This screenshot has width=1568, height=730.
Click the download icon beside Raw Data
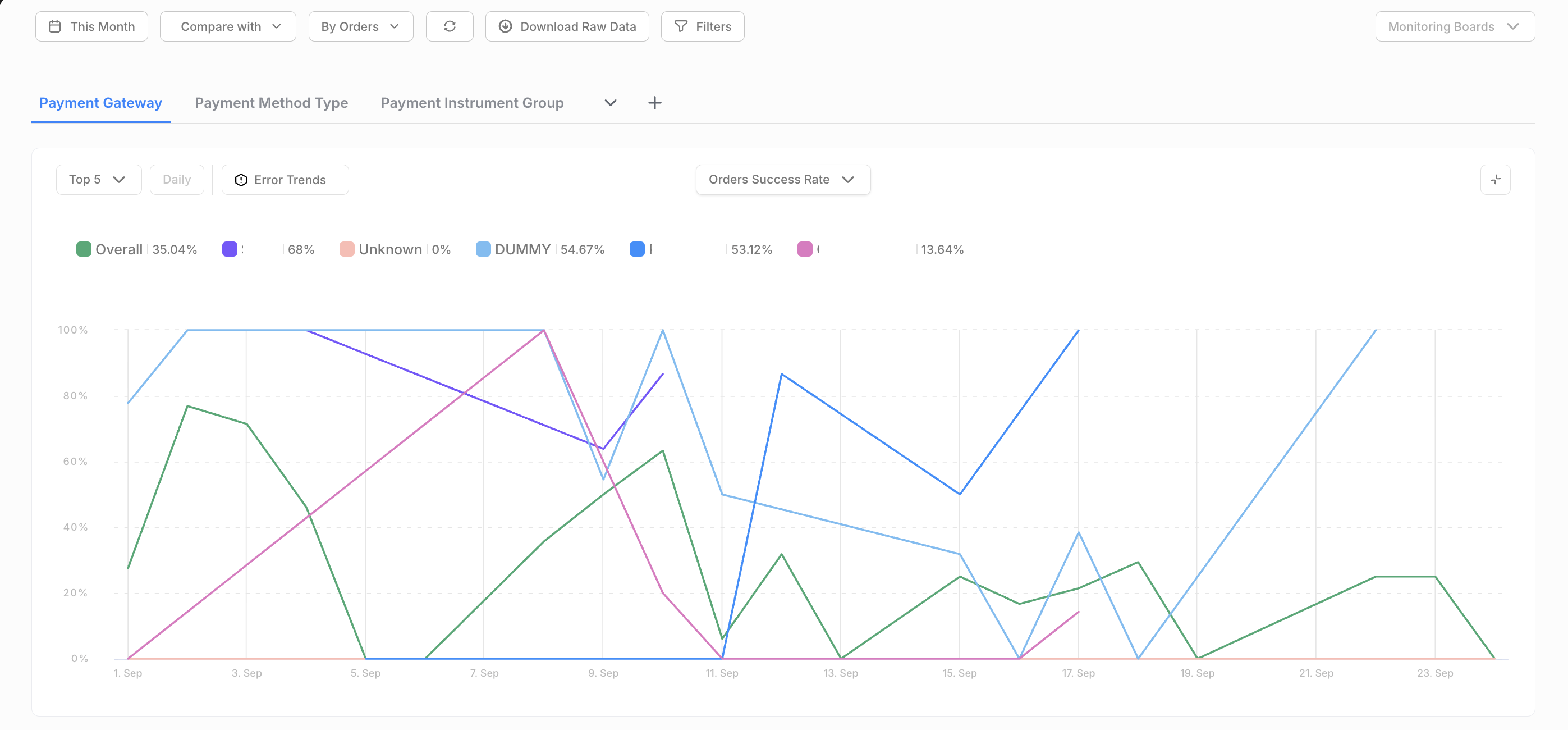click(x=505, y=26)
